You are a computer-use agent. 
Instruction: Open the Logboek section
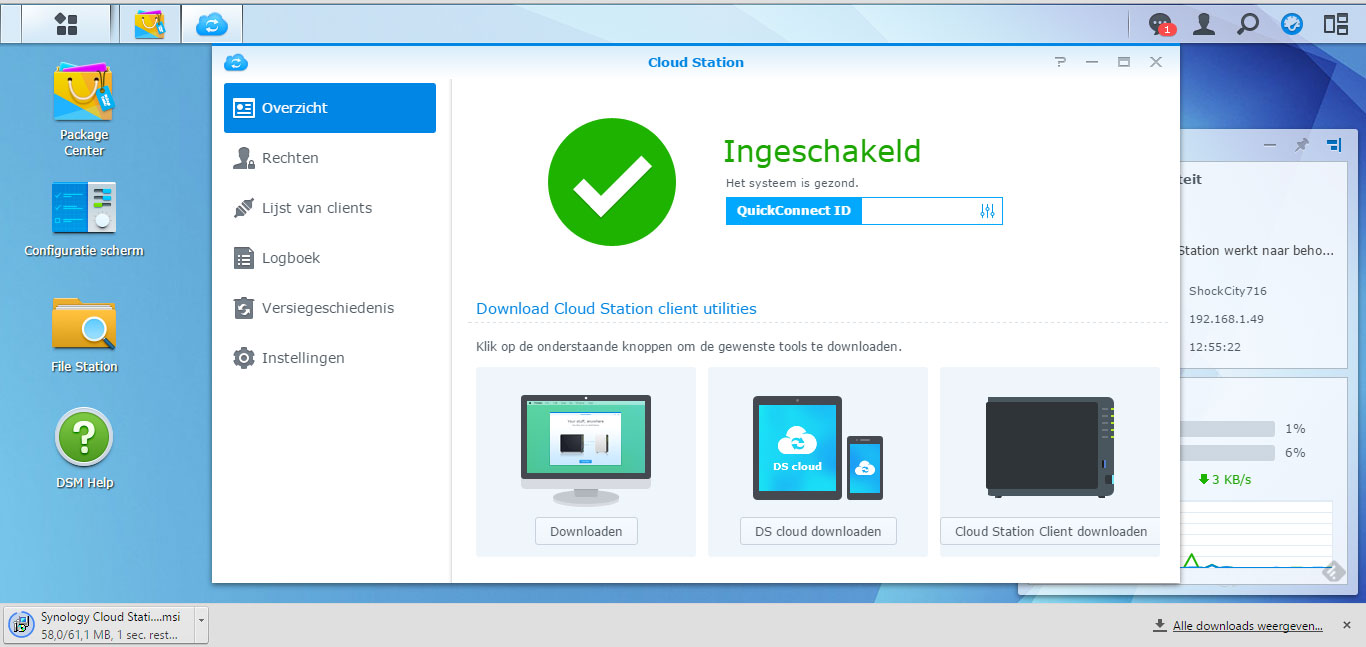click(x=330, y=258)
